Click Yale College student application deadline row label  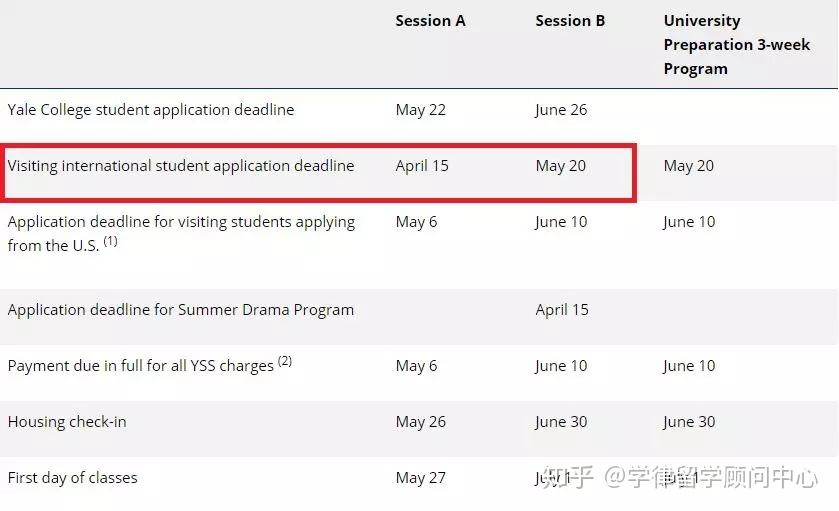(x=151, y=110)
